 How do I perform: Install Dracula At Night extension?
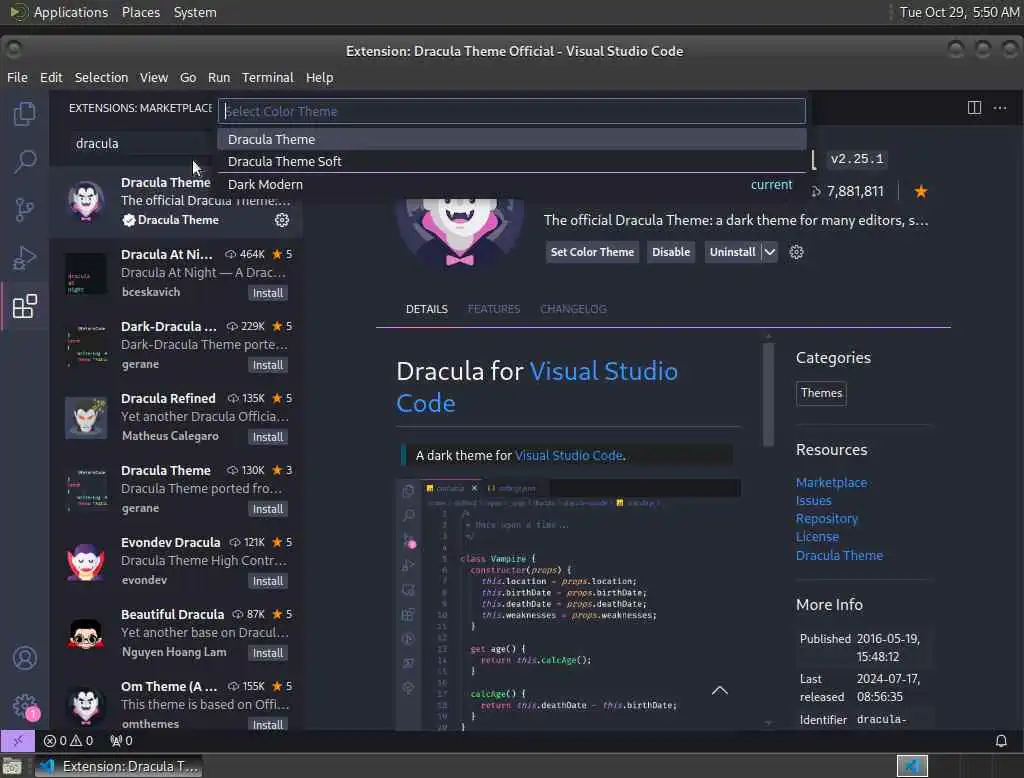click(268, 293)
